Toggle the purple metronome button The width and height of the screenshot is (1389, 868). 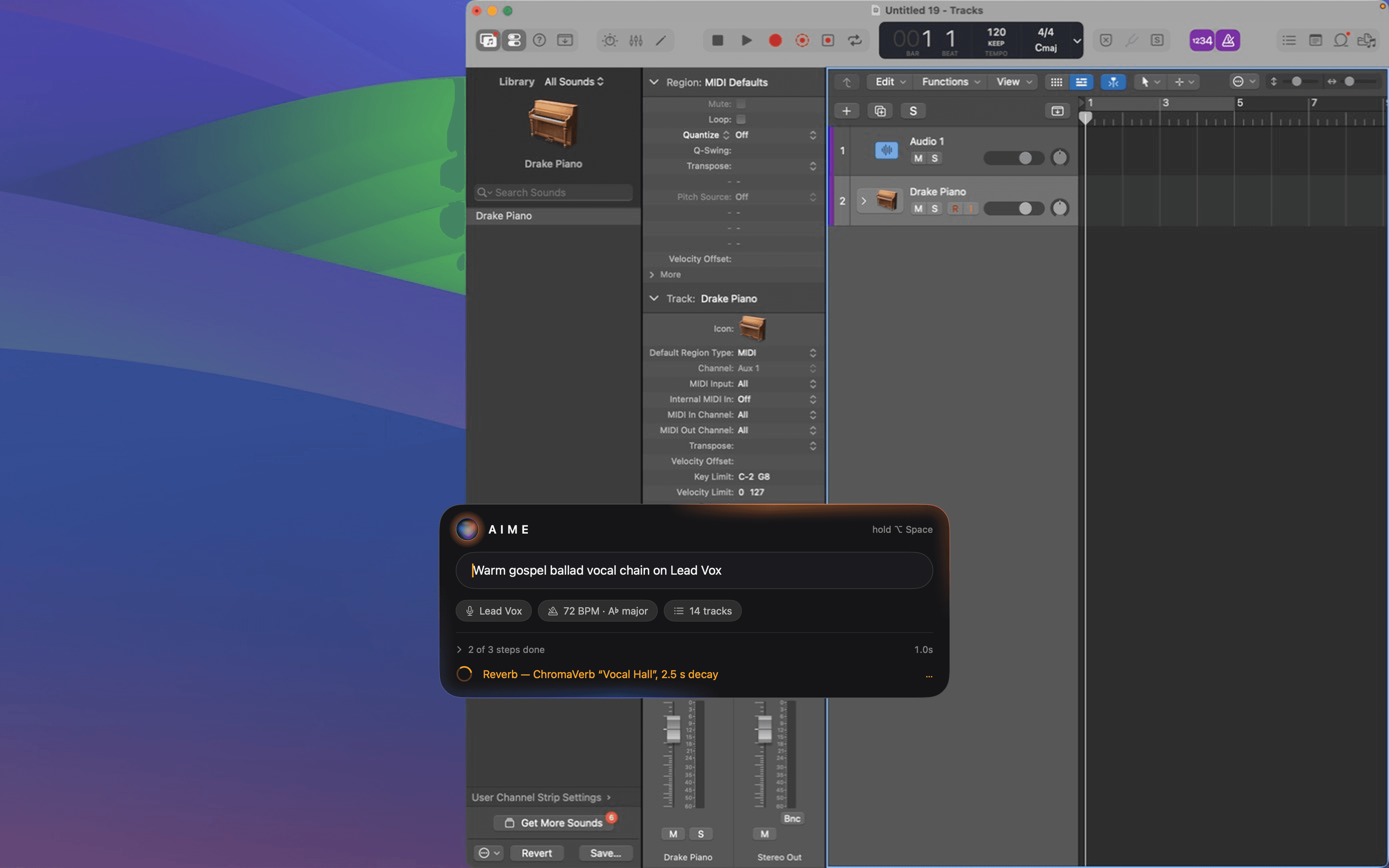tap(1228, 40)
